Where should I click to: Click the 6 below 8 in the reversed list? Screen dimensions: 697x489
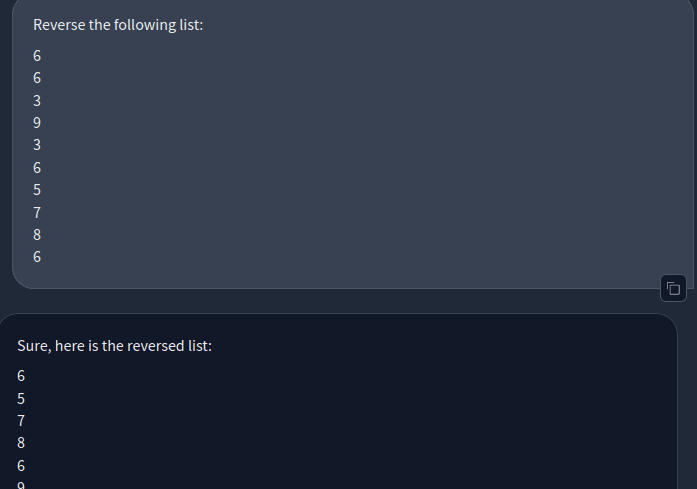click(x=21, y=465)
